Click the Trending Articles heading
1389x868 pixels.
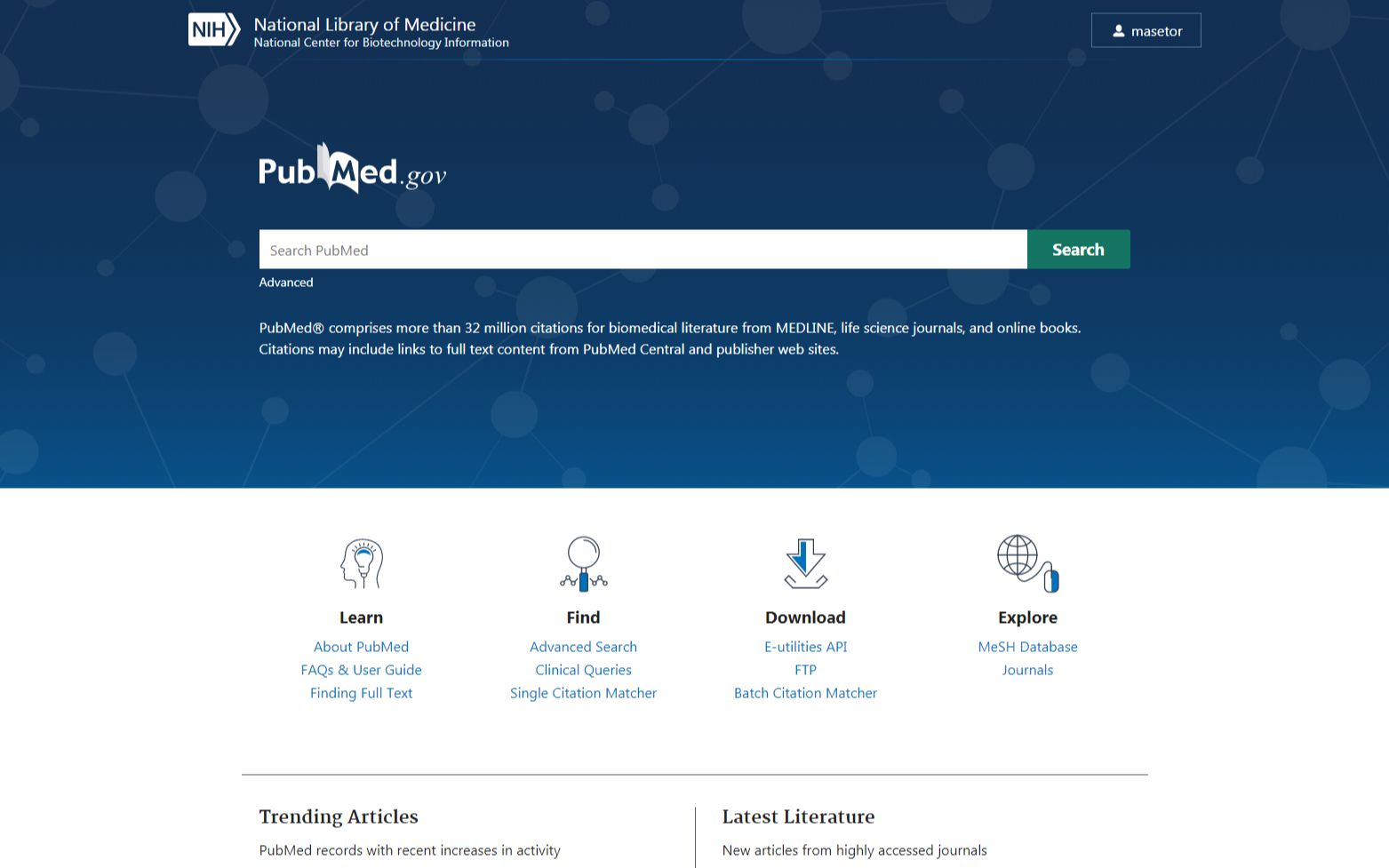339,816
